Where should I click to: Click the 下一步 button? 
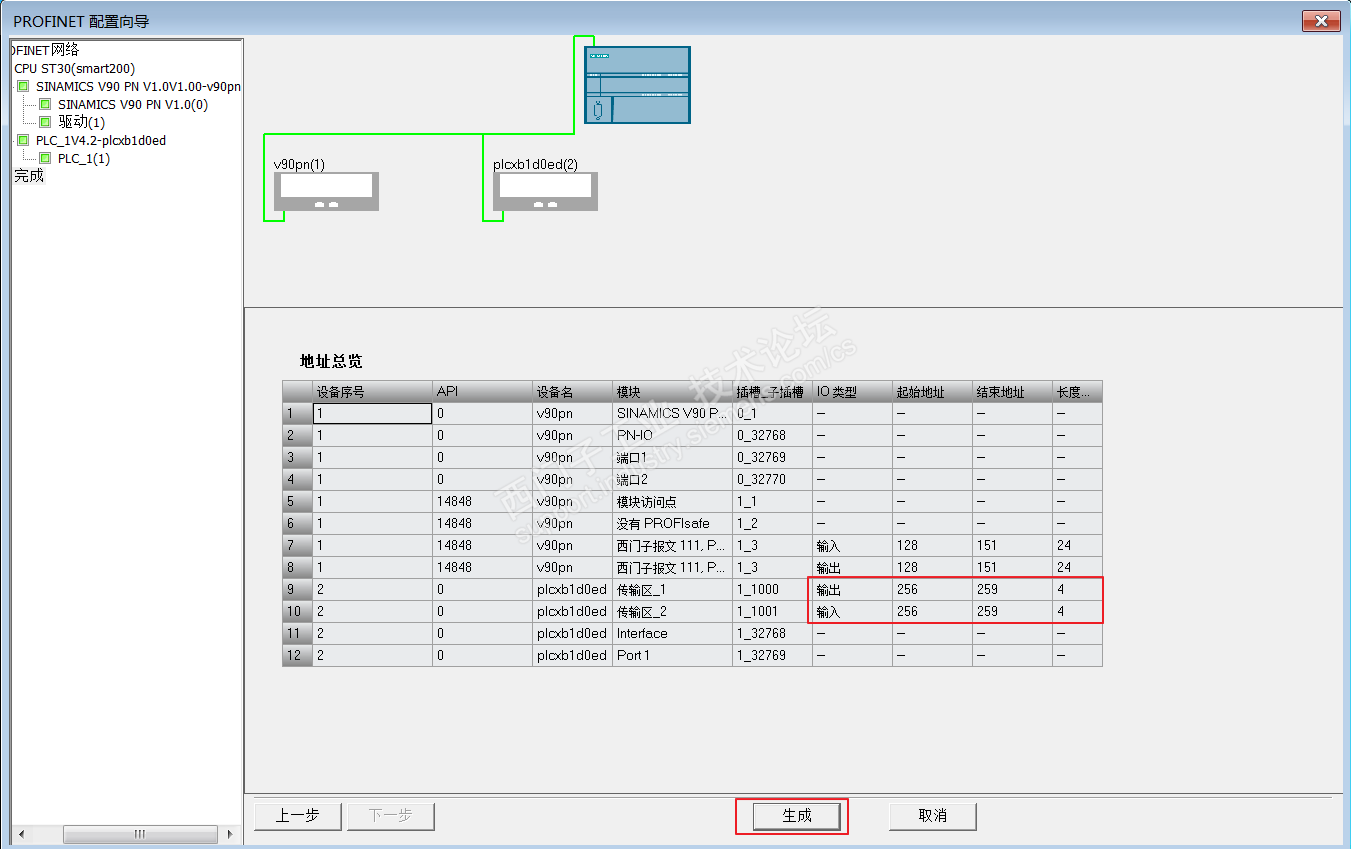[x=391, y=816]
